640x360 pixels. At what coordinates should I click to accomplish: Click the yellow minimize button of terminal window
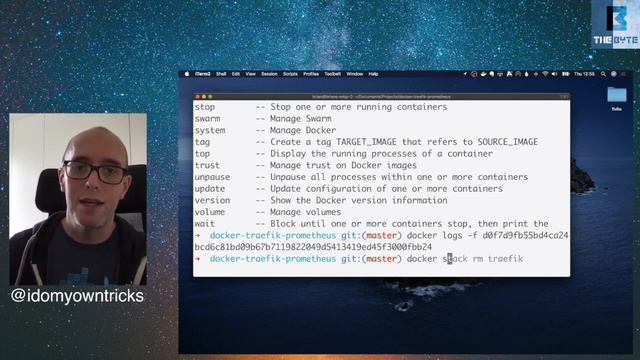coord(204,97)
